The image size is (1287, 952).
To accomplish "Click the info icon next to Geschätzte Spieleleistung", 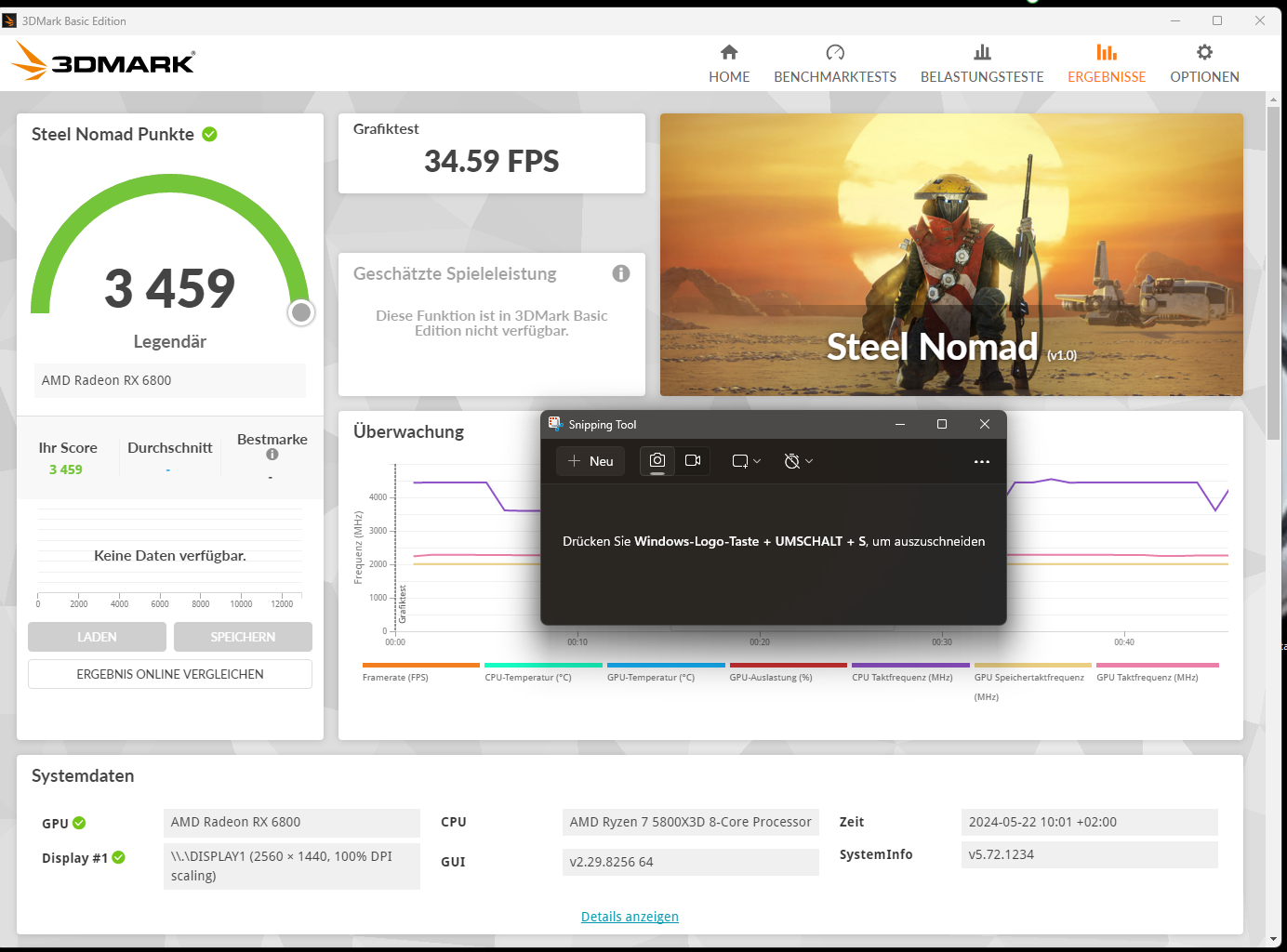I will pyautogui.click(x=621, y=273).
